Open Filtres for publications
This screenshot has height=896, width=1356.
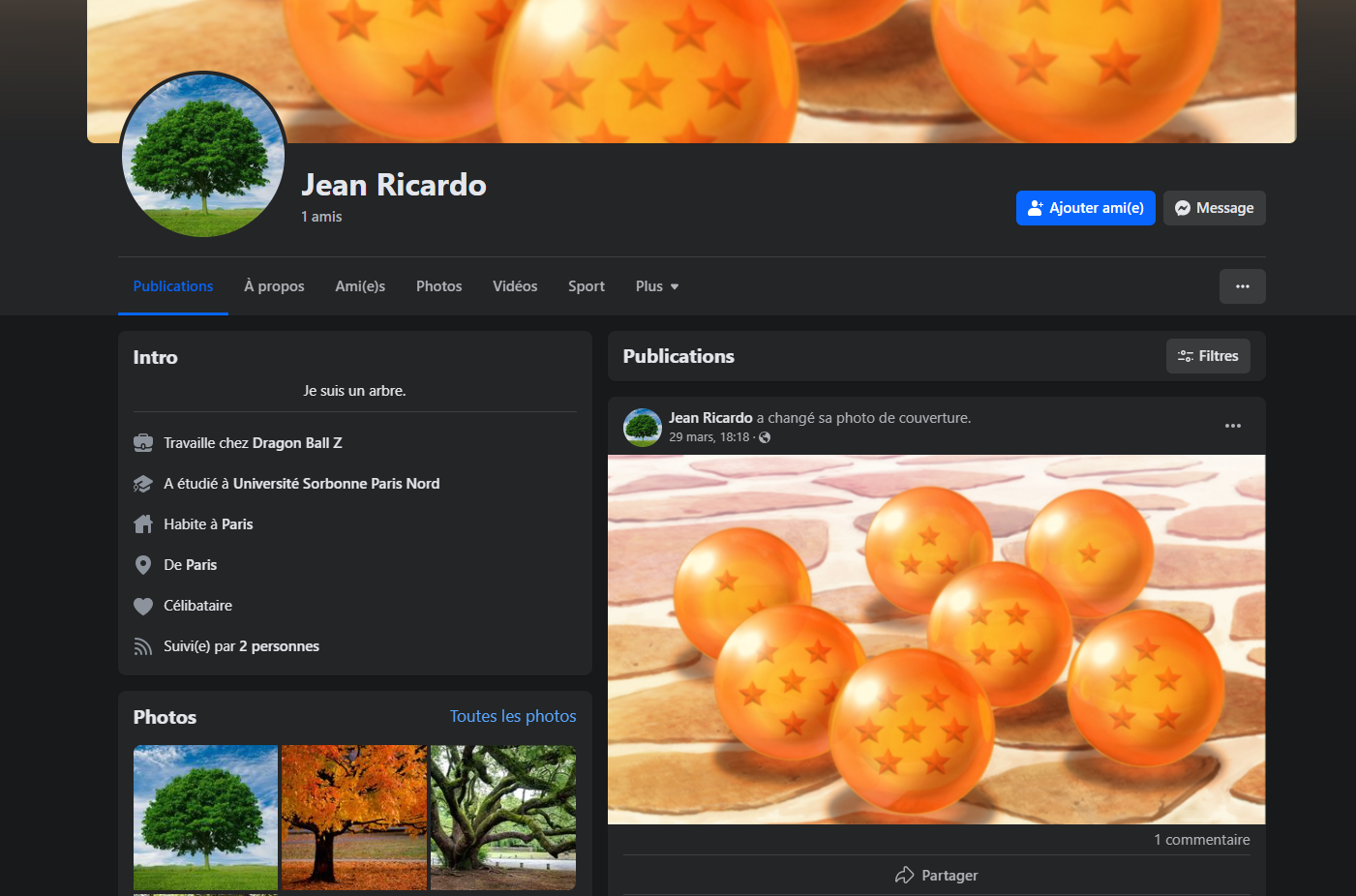tap(1207, 356)
